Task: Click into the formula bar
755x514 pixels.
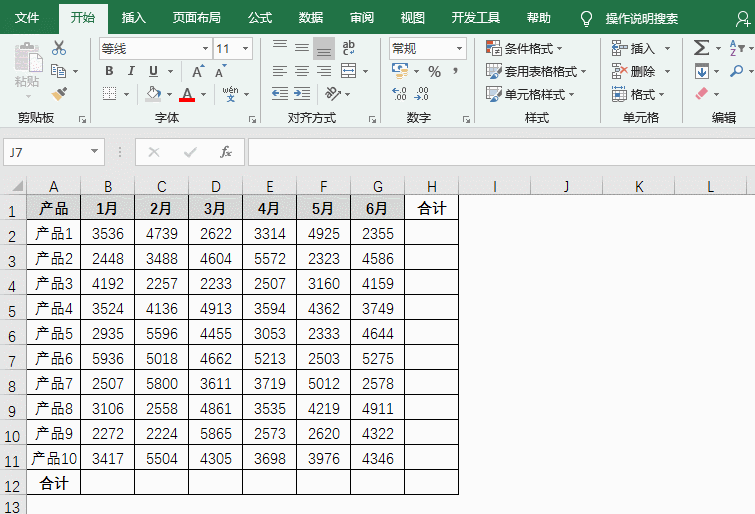Action: tap(501, 152)
